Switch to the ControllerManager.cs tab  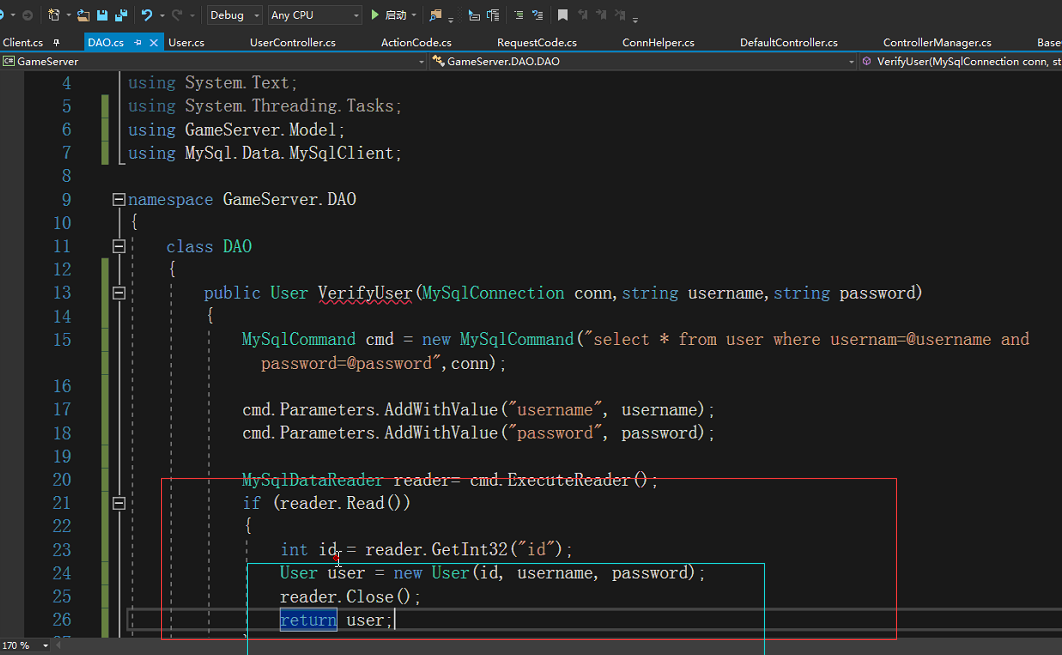pos(937,42)
